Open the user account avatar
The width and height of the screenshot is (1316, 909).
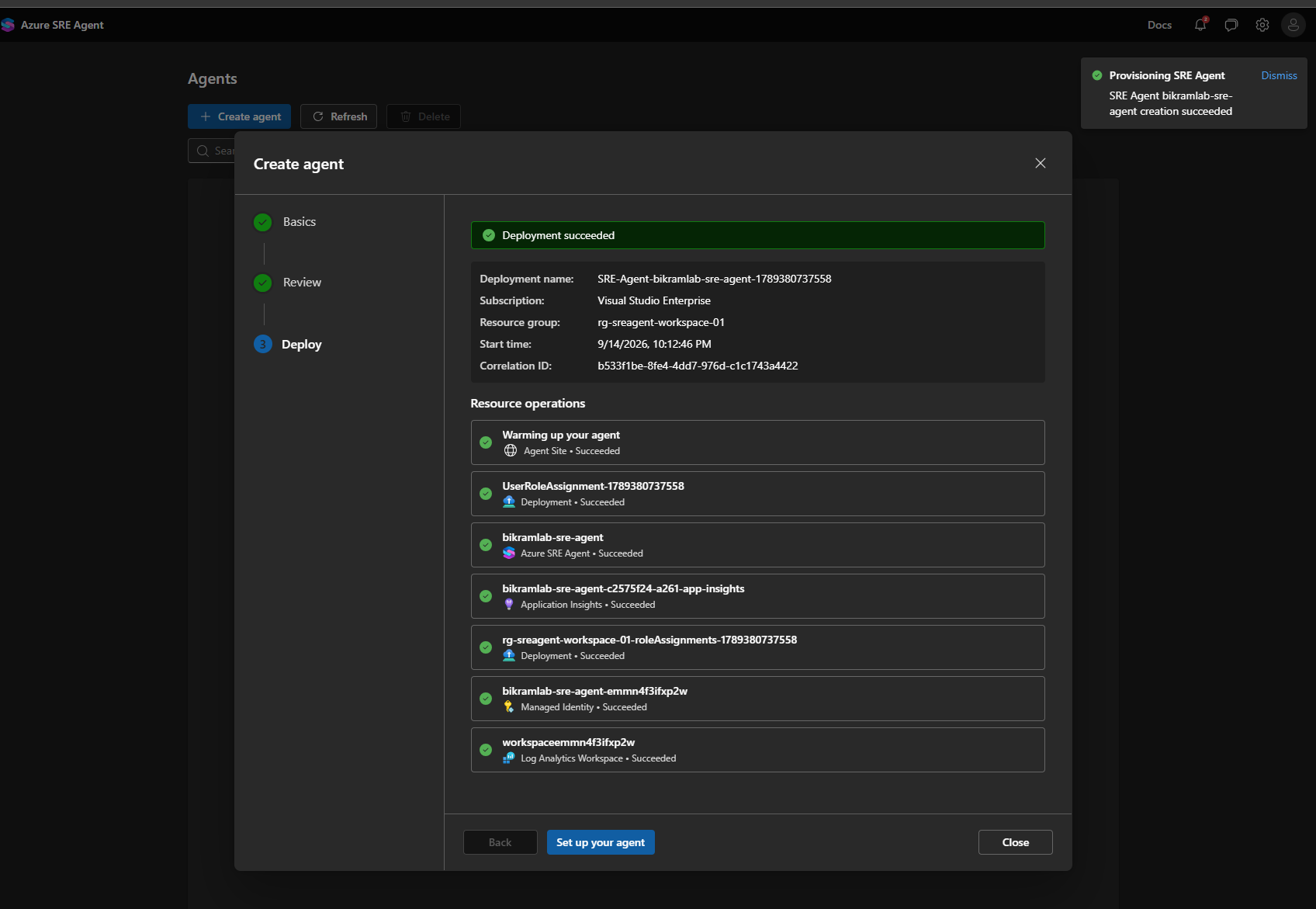pyautogui.click(x=1293, y=25)
